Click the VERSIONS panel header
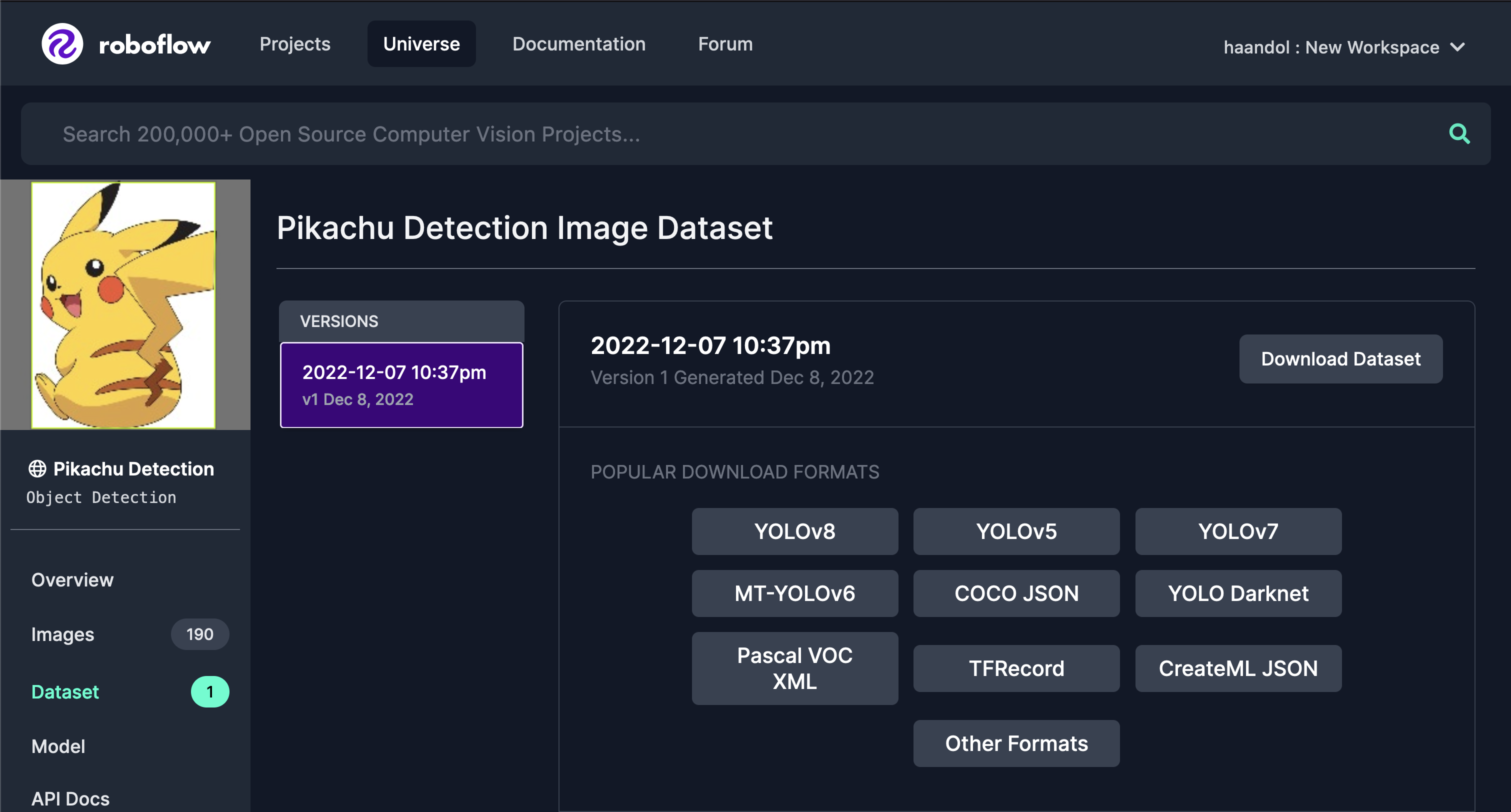 point(401,321)
